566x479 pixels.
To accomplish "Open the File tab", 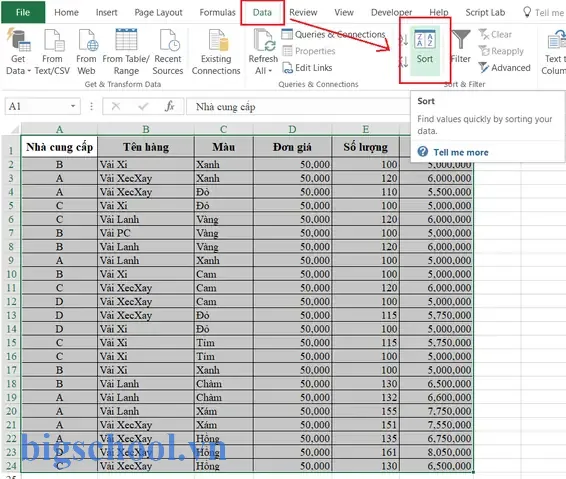I will [x=23, y=12].
